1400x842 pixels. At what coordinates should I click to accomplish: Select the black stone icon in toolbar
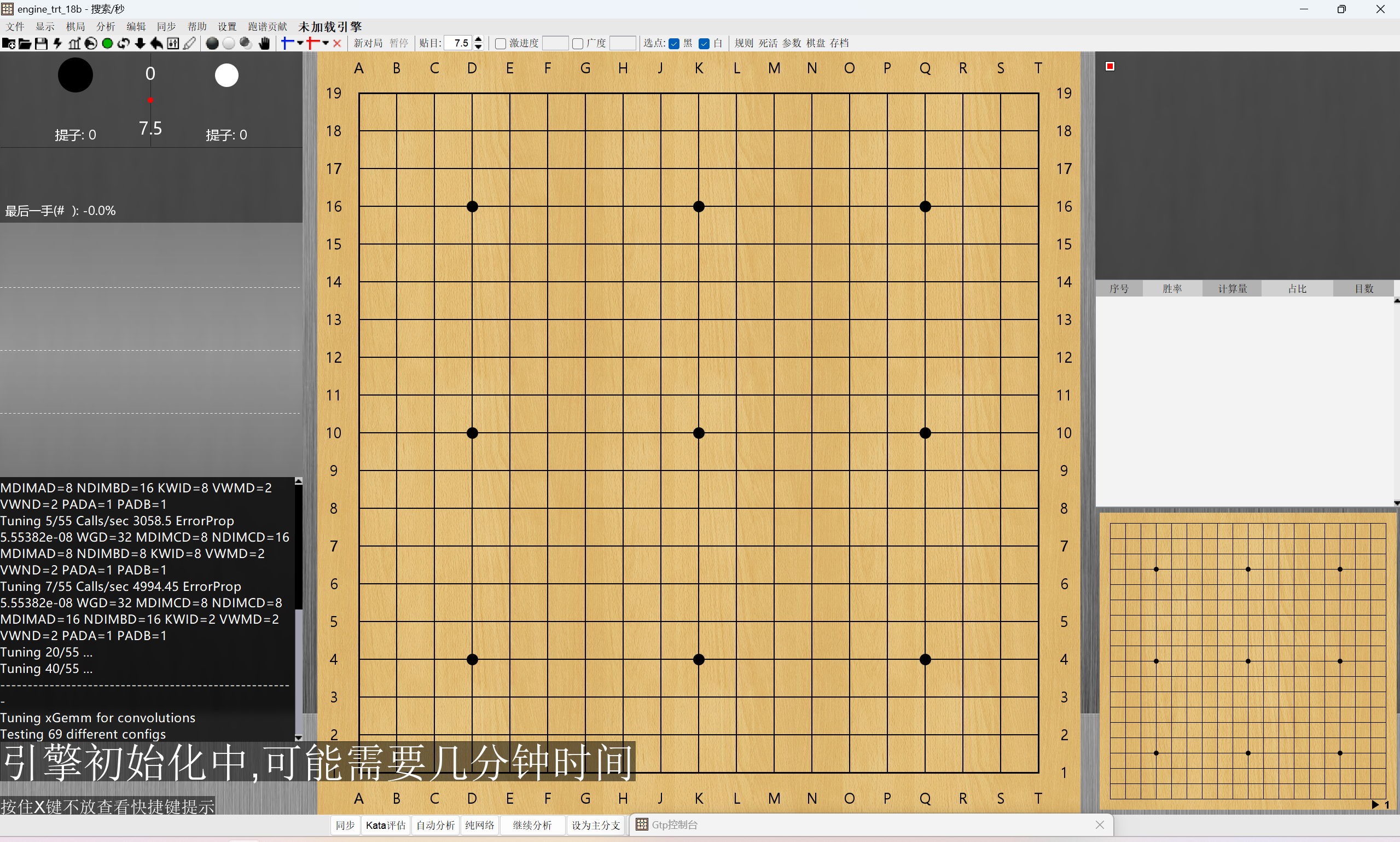click(x=212, y=44)
